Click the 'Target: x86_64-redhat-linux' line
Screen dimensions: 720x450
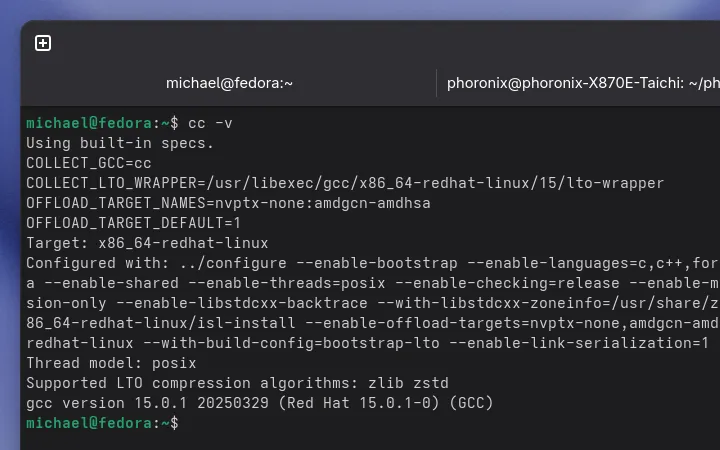(147, 243)
